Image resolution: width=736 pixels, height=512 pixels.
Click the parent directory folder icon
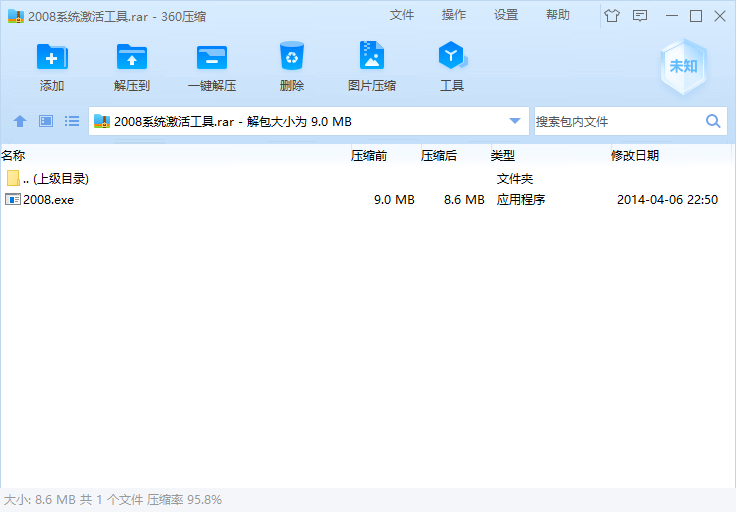[x=13, y=178]
